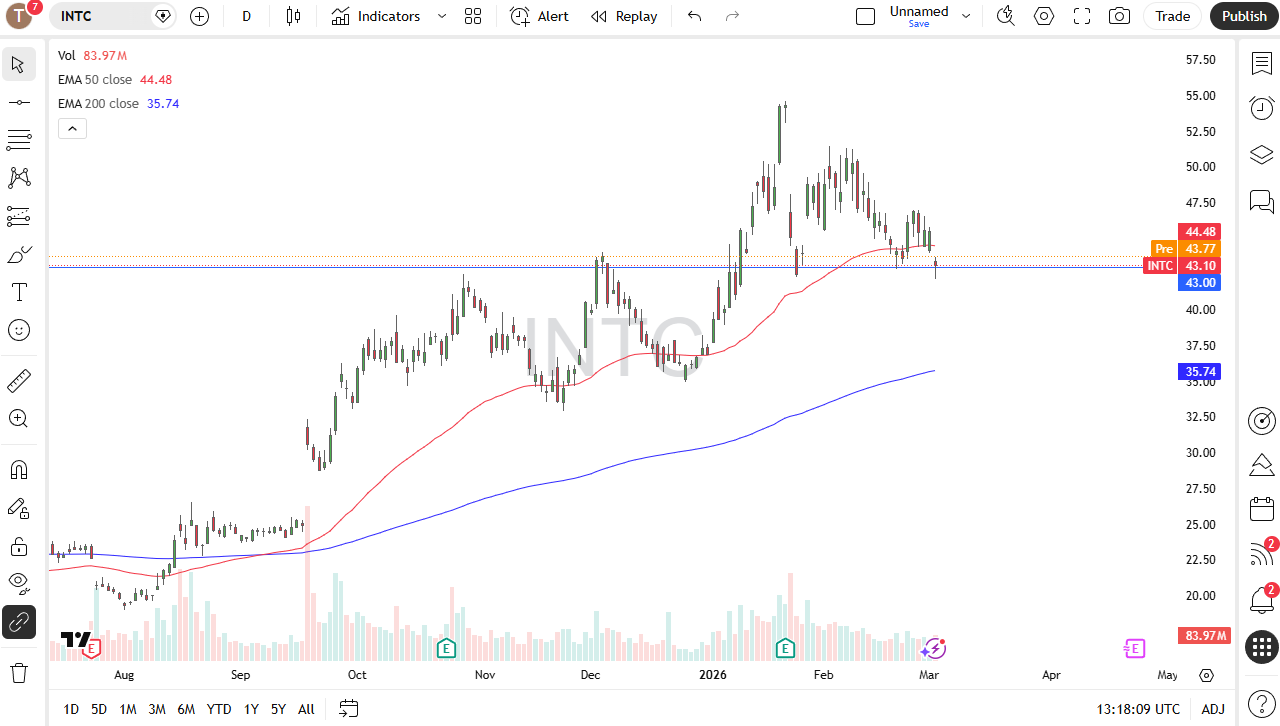Open the Alert creation button
Image resolution: width=1280 pixels, height=726 pixels.
click(x=540, y=16)
